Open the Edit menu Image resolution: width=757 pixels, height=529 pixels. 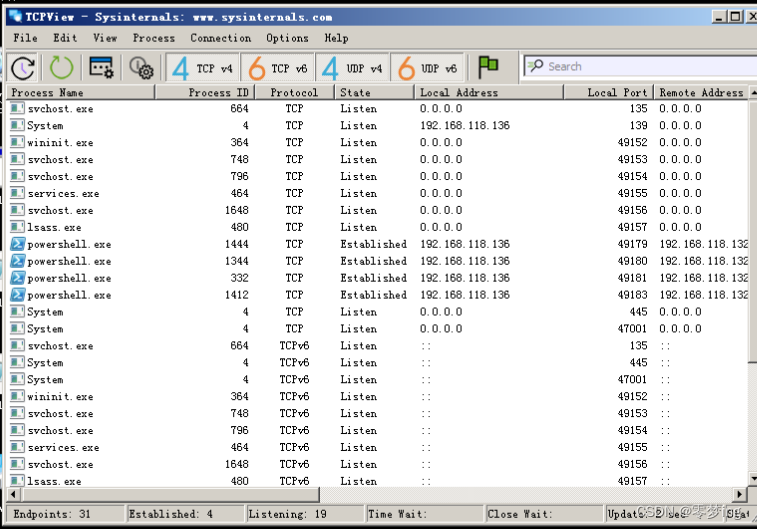click(65, 38)
